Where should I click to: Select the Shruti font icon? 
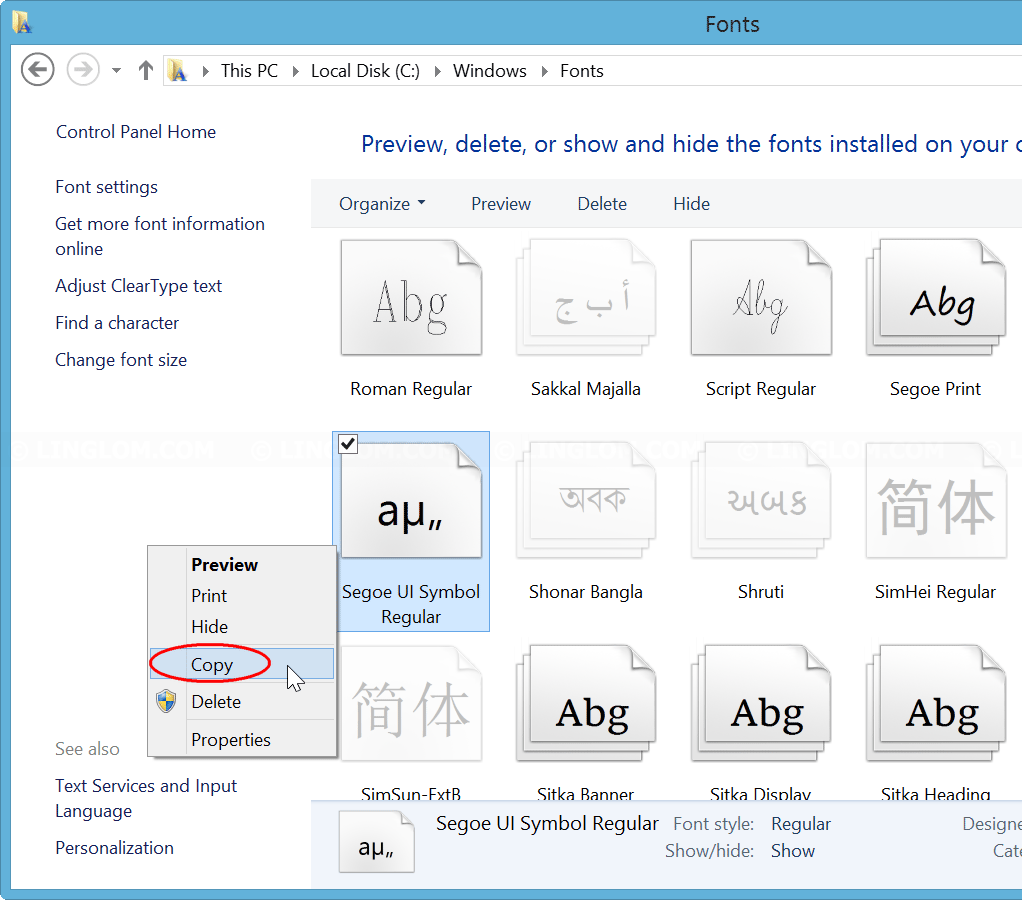click(x=760, y=500)
